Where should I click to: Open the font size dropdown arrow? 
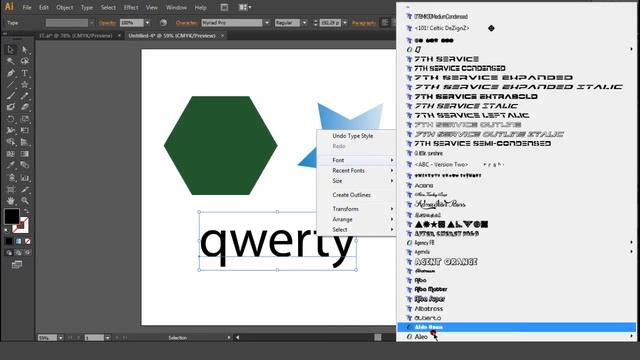(x=345, y=23)
